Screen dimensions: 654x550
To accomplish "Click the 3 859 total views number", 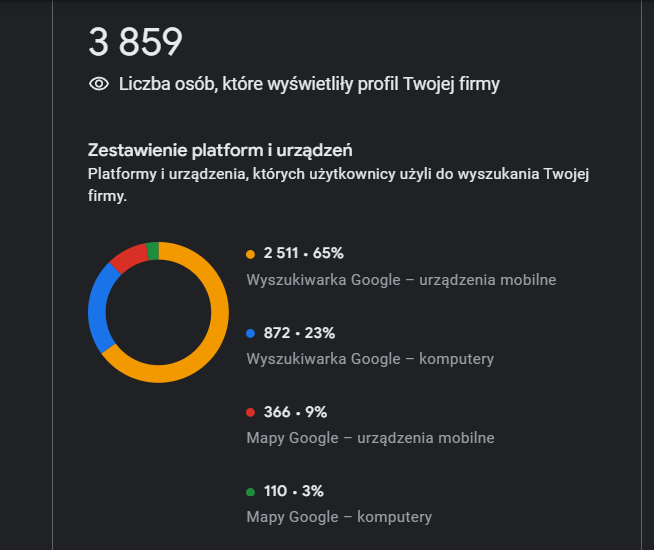I will [x=135, y=42].
